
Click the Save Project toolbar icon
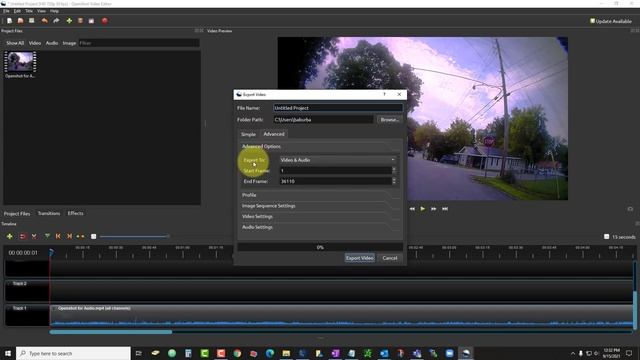click(31, 21)
